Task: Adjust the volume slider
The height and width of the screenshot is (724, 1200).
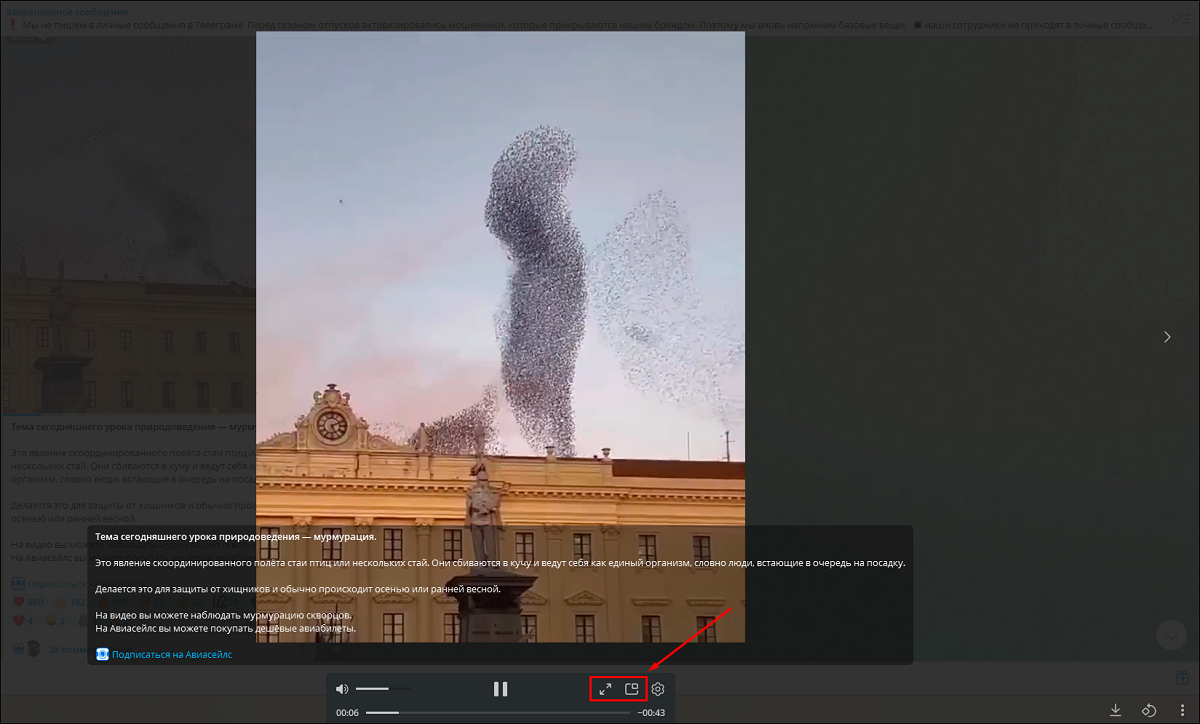Action: (x=382, y=689)
